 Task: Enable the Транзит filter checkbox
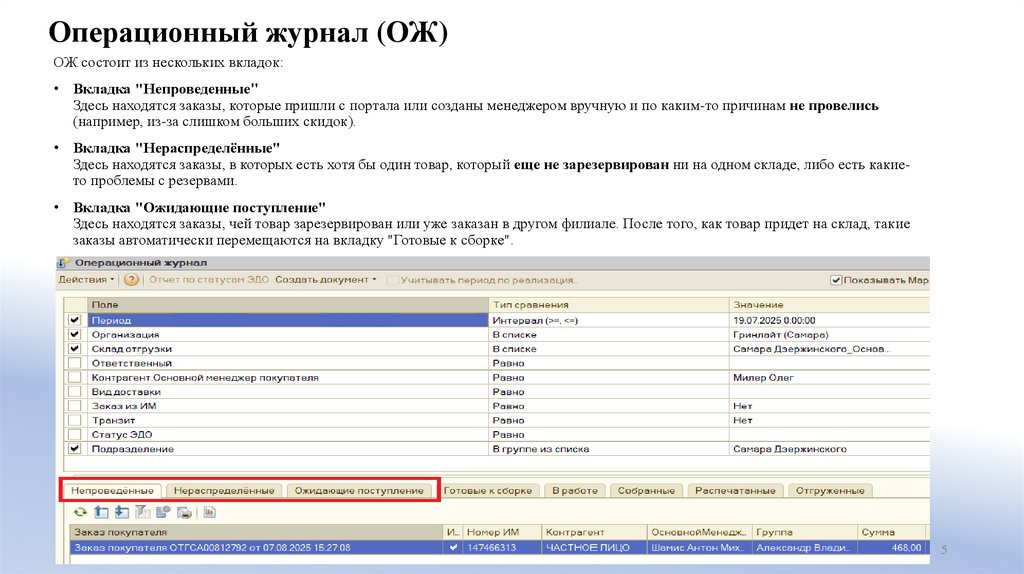pyautogui.click(x=74, y=420)
